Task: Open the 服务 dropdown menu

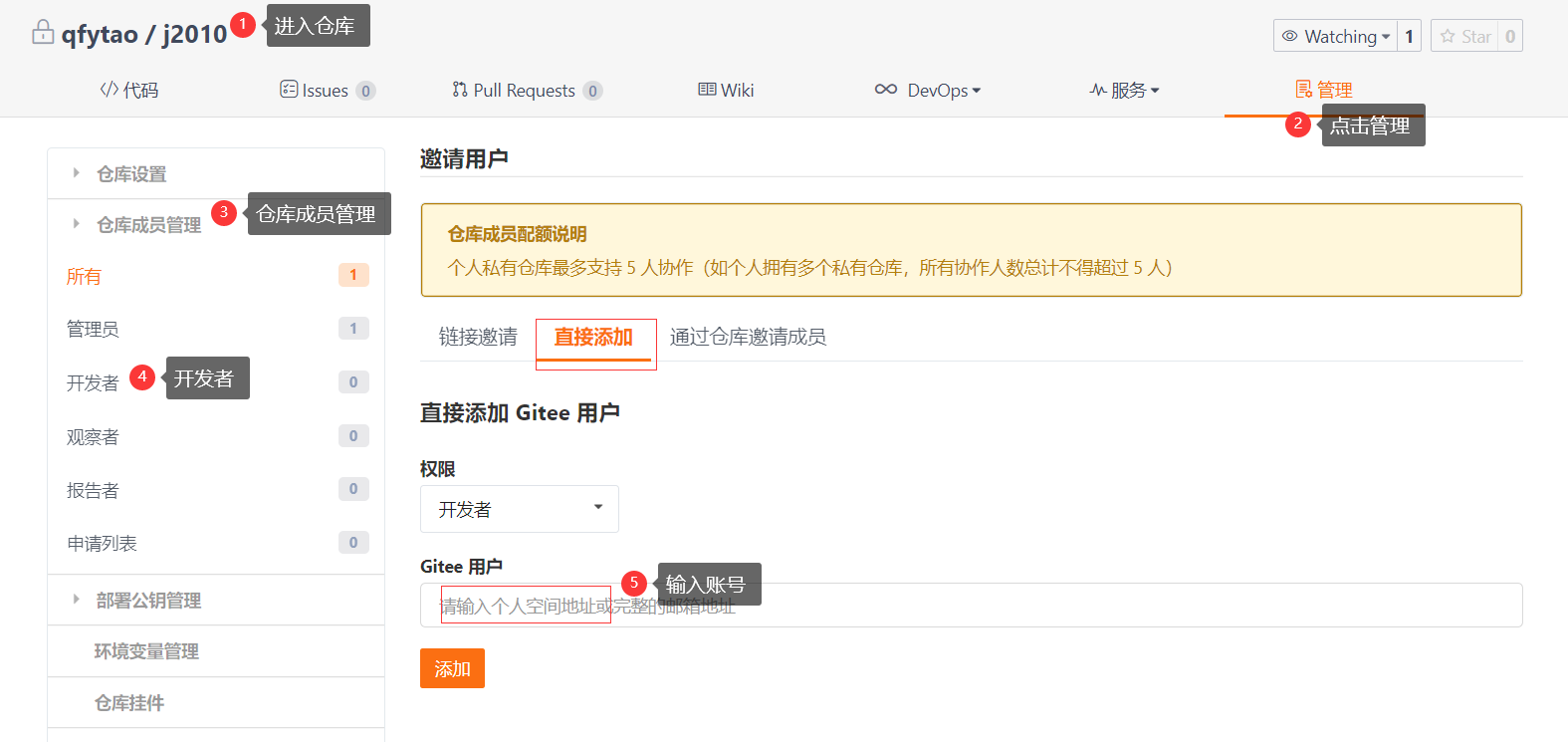Action: coord(1125,90)
